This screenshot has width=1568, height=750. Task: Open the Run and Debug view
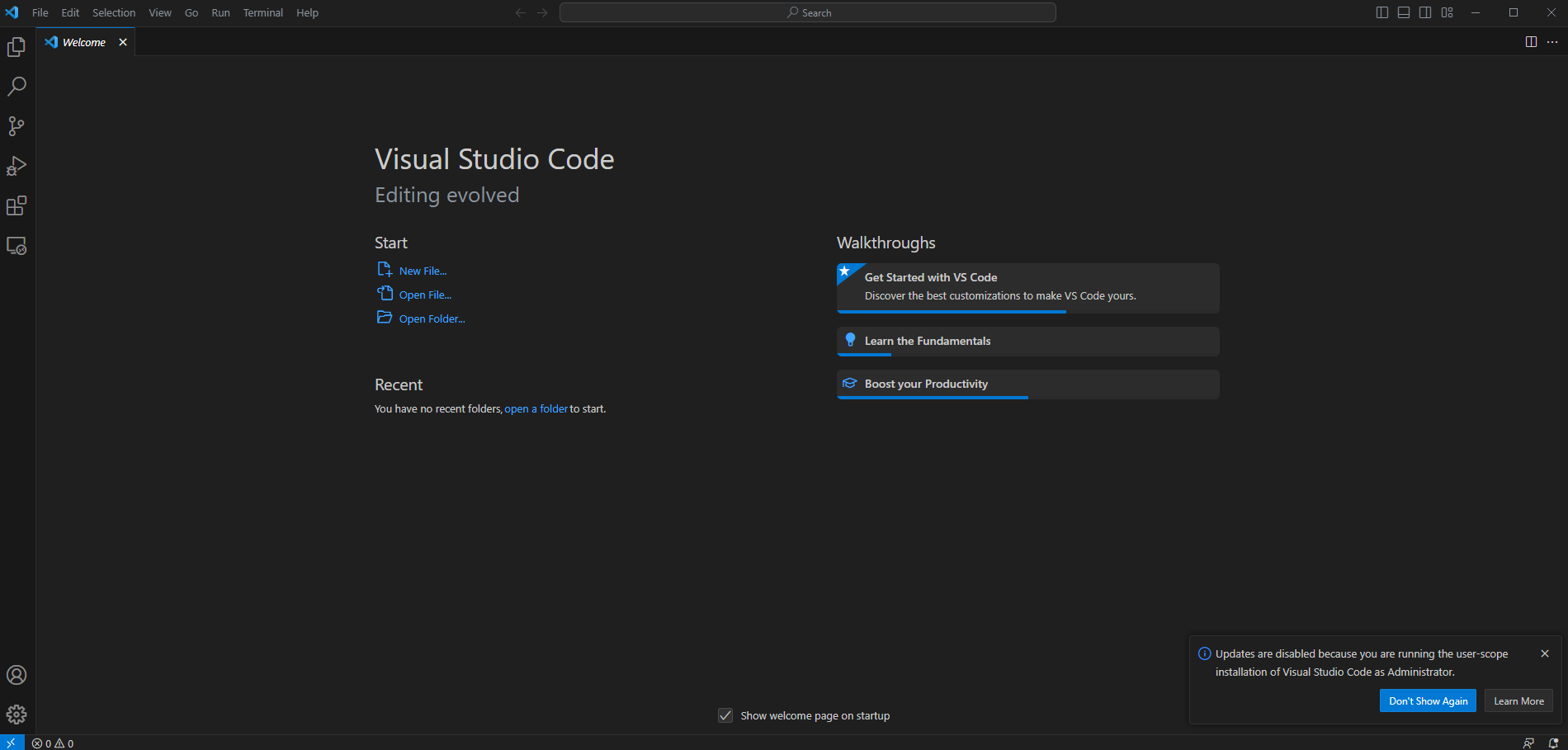(x=17, y=166)
